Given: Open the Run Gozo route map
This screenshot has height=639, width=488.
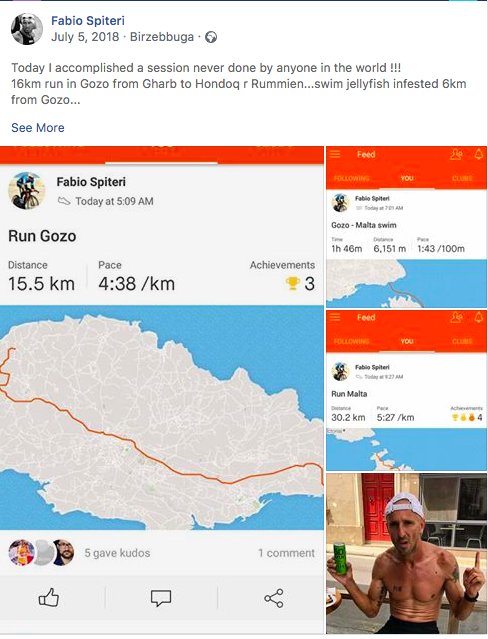Looking at the screenshot, I should [162, 417].
